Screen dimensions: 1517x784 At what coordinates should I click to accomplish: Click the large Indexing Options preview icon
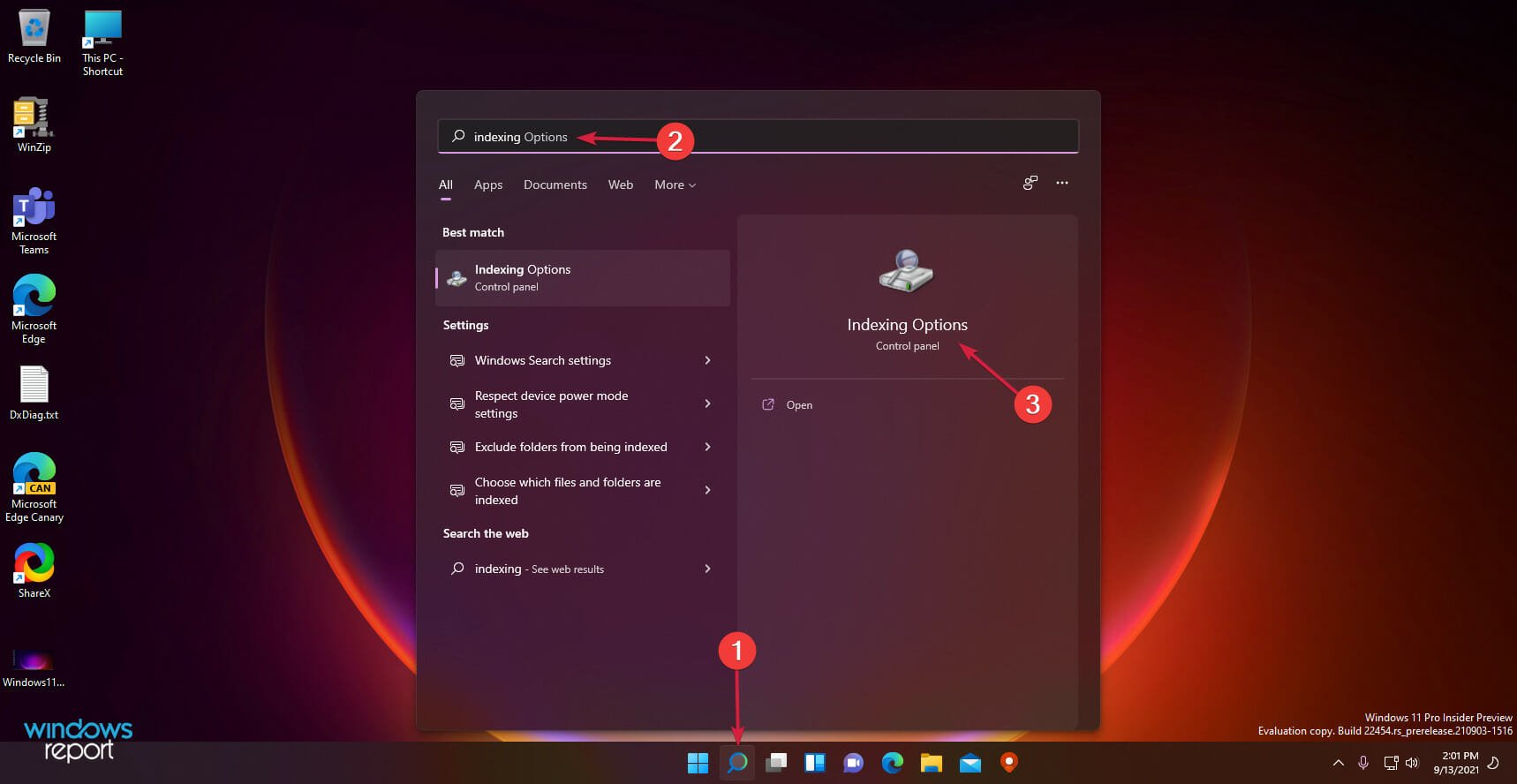[907, 271]
